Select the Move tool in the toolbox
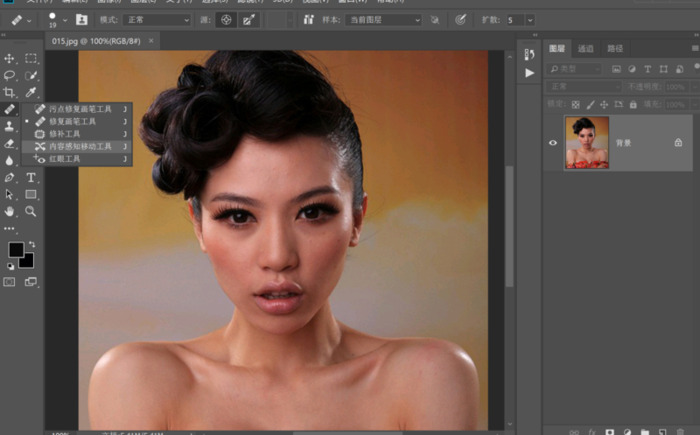This screenshot has height=435, width=700. 9,59
